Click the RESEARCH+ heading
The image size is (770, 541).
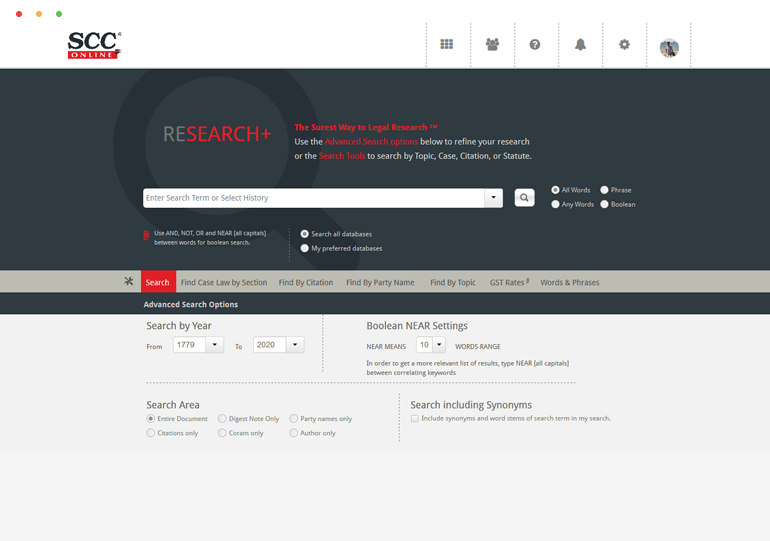[217, 134]
